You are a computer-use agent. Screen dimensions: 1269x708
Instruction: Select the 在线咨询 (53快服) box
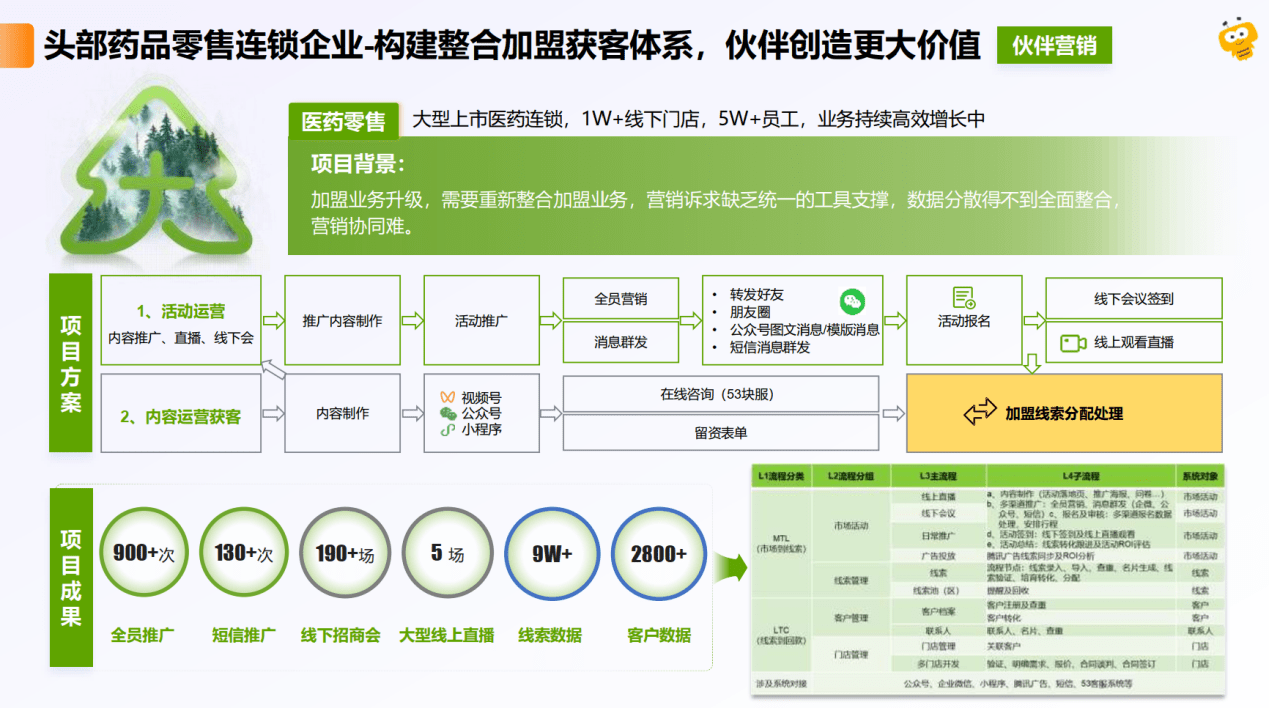click(x=720, y=394)
